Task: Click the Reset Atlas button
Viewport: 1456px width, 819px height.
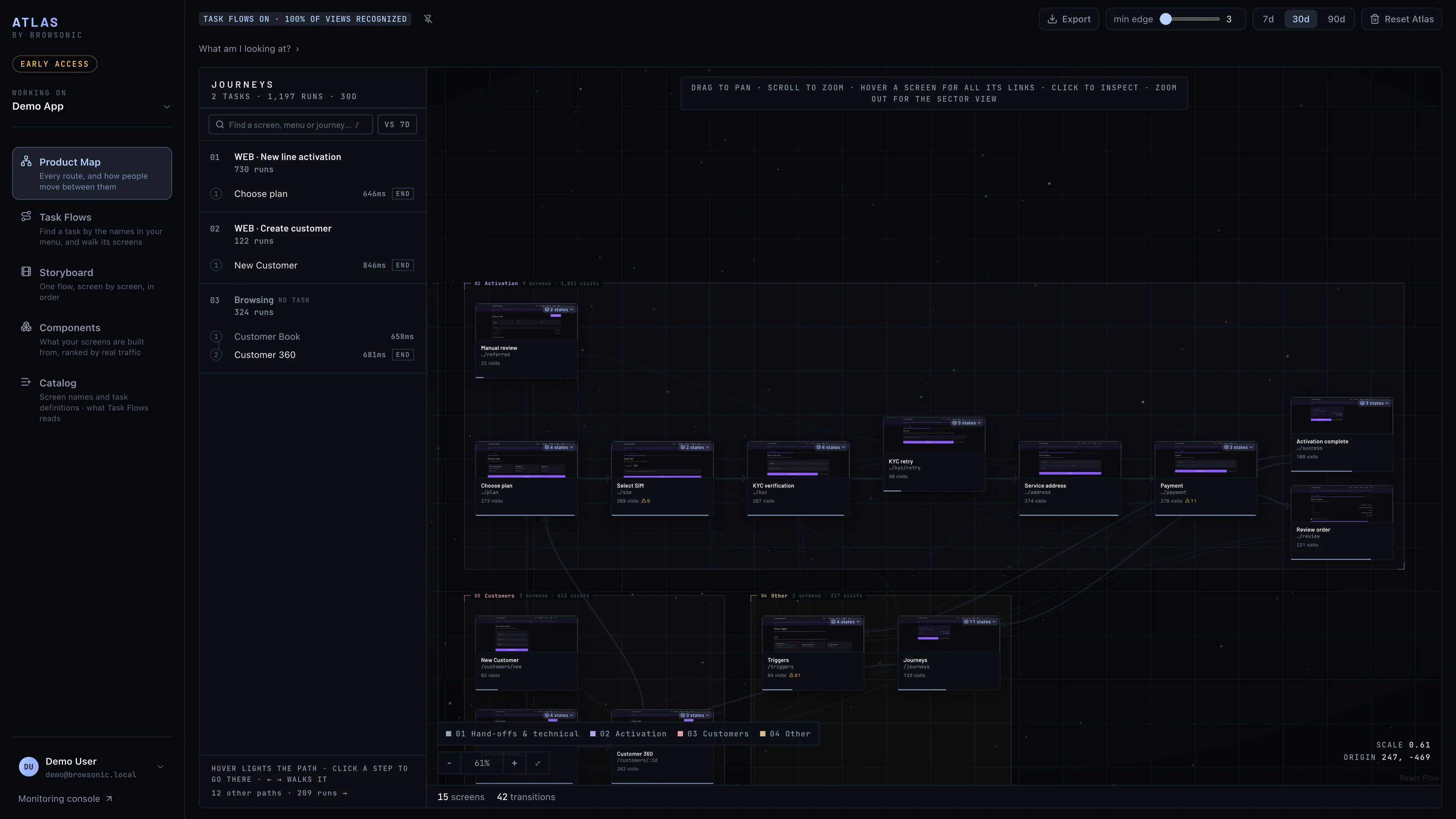Action: pos(1402,19)
